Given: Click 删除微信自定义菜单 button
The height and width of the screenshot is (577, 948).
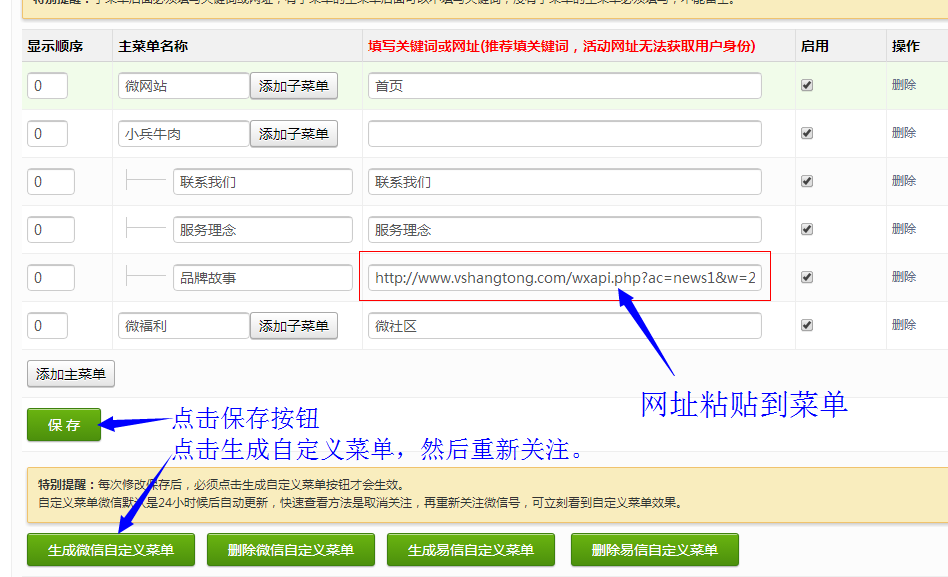Looking at the screenshot, I should point(291,550).
